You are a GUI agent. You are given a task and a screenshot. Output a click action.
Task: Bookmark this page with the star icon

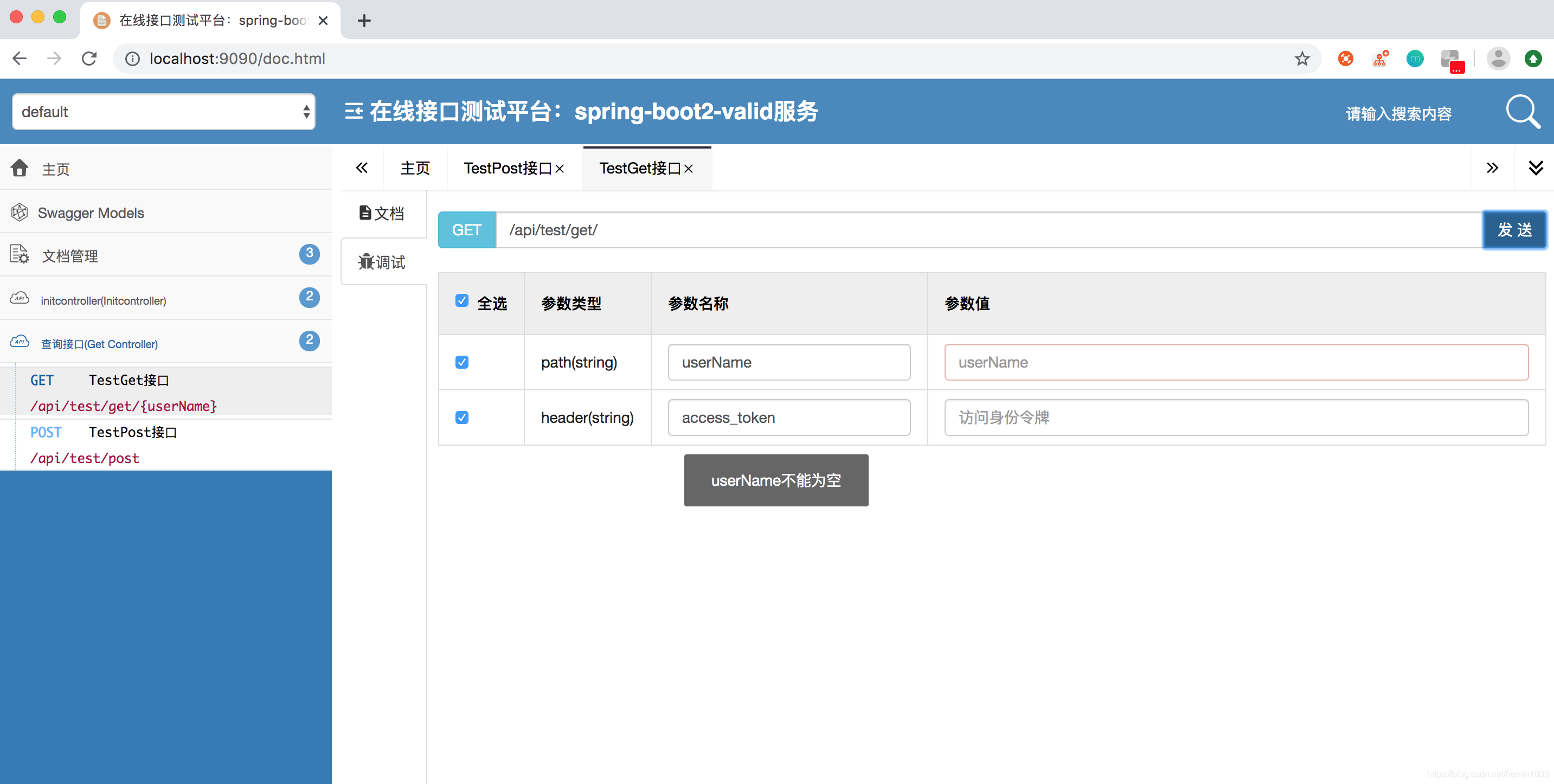pos(1302,59)
